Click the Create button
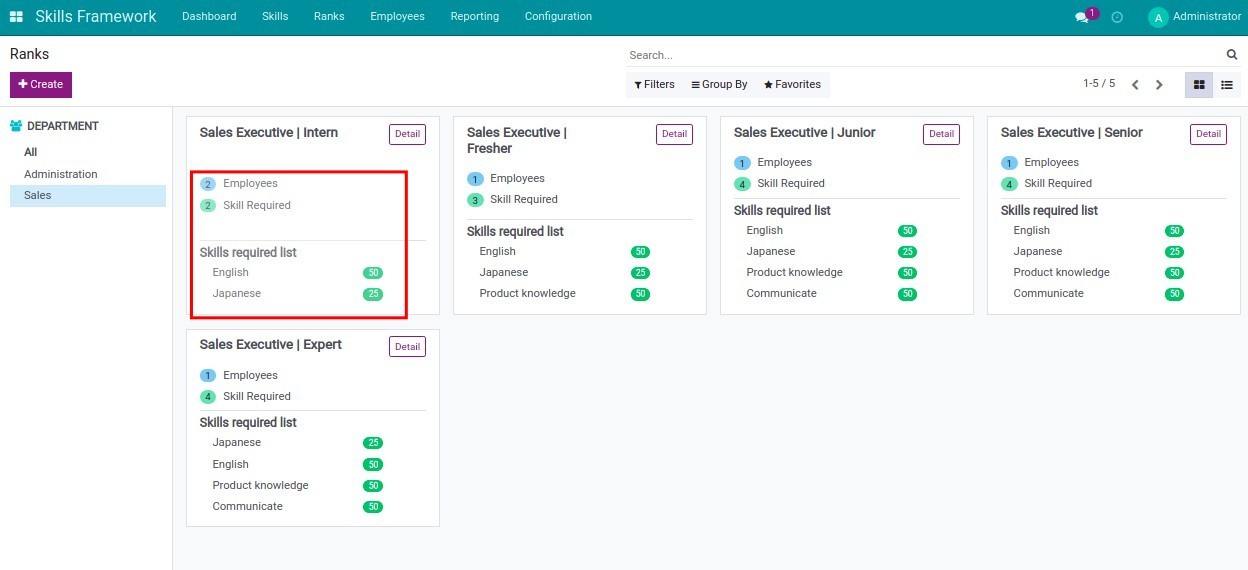 (41, 85)
